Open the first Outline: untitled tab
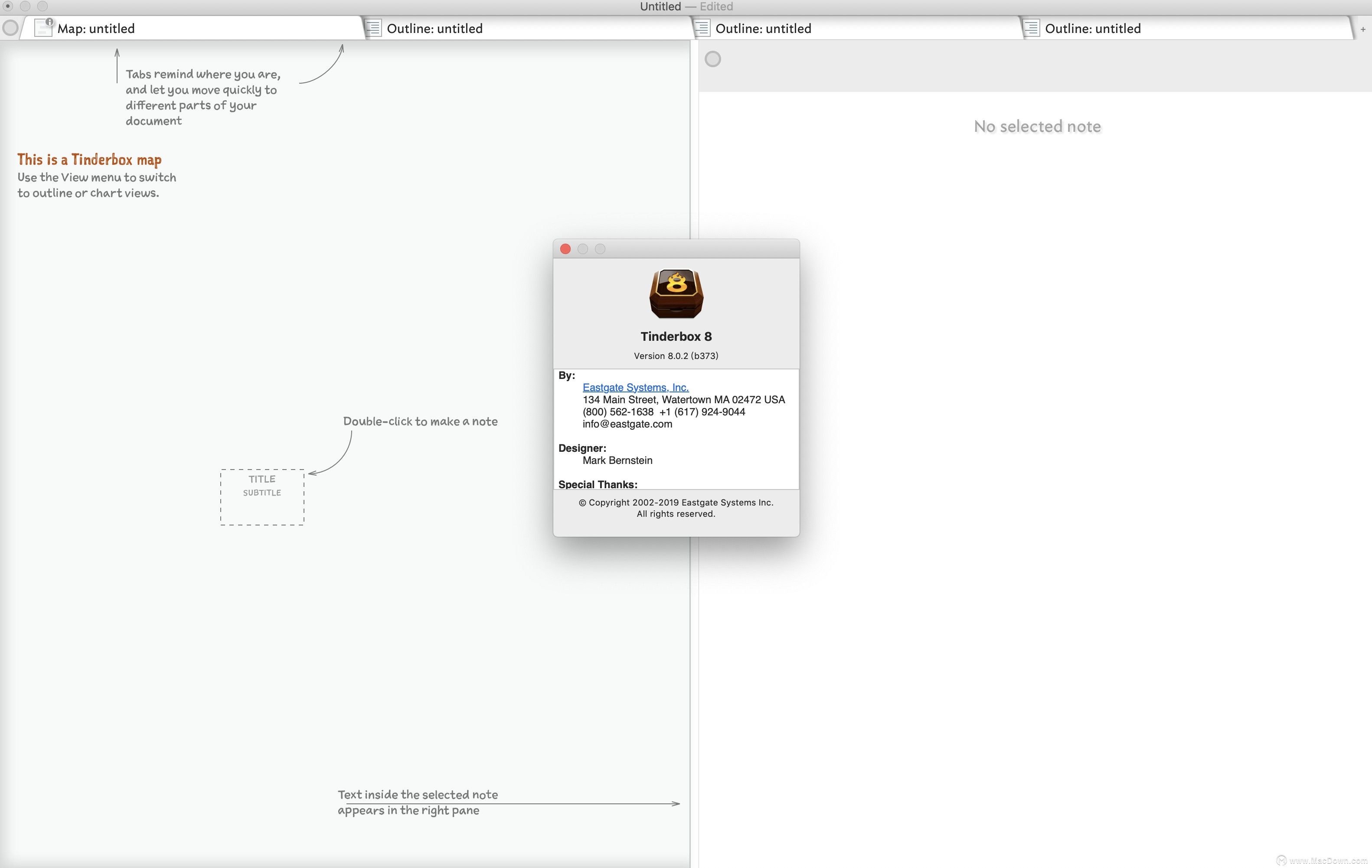Image resolution: width=1372 pixels, height=868 pixels. click(528, 29)
